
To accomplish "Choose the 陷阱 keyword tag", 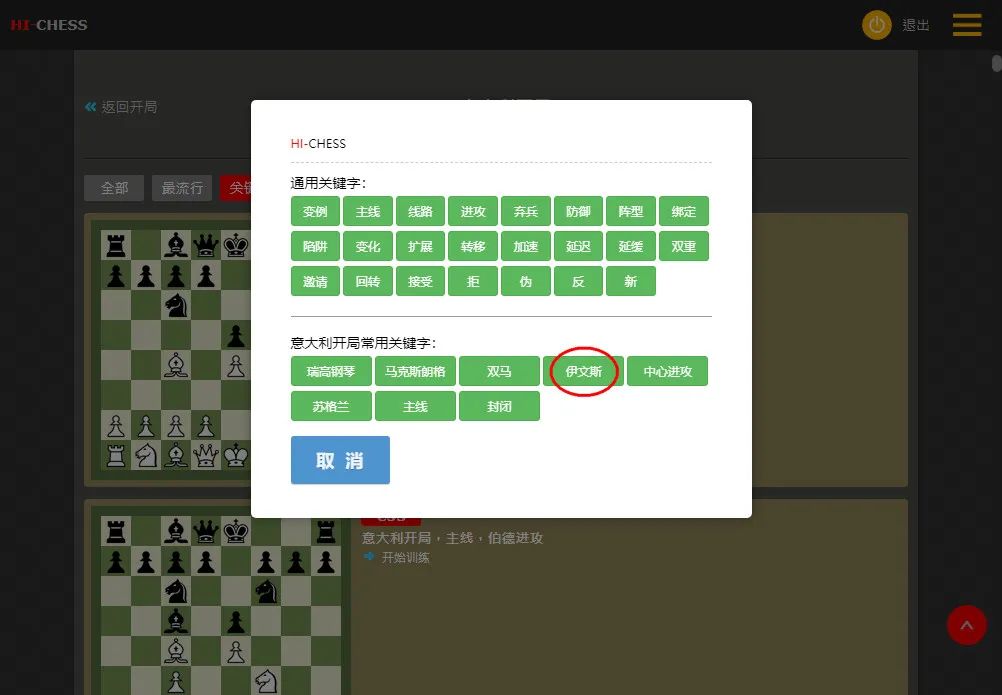I will coord(315,247).
